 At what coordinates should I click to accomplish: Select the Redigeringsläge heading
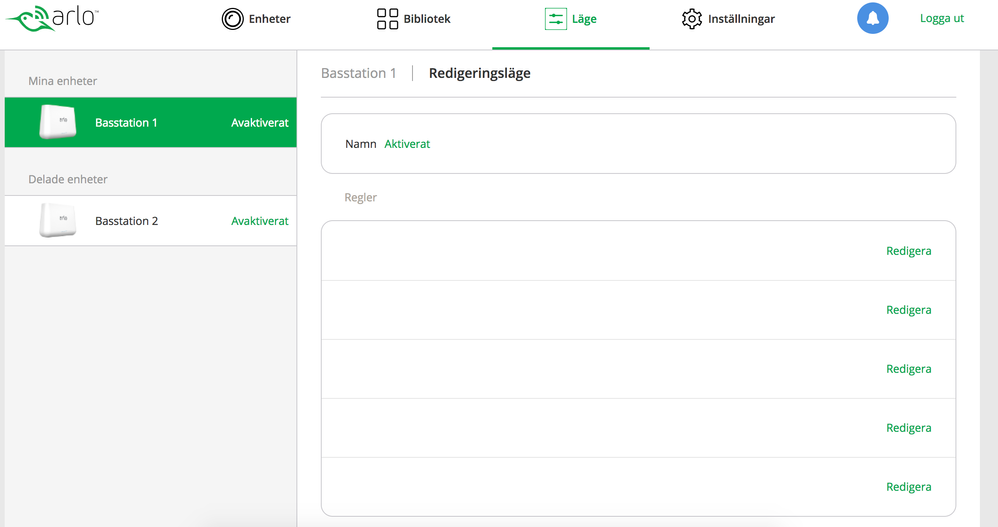pyautogui.click(x=479, y=74)
